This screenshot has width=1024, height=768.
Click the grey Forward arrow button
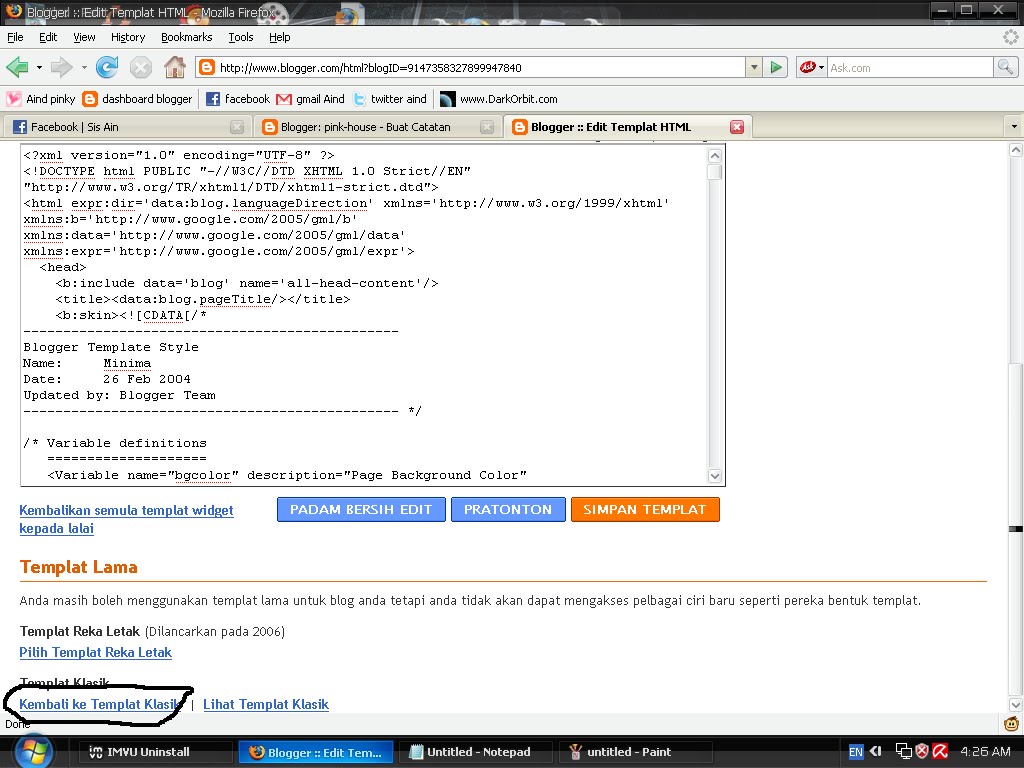61,67
